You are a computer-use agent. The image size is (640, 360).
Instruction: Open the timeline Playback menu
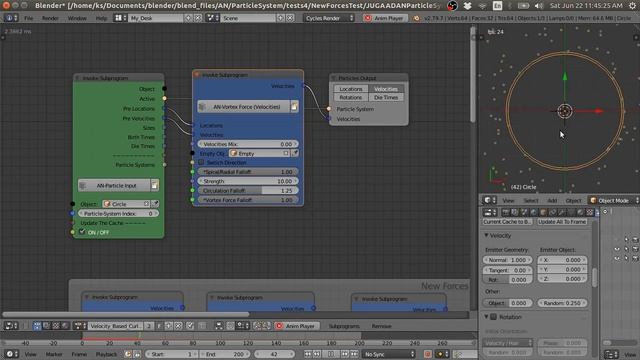(106, 354)
